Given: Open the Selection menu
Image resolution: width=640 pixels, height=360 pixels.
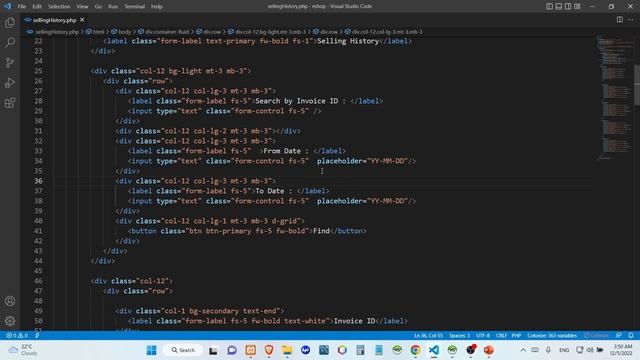Looking at the screenshot, I should (x=59, y=7).
